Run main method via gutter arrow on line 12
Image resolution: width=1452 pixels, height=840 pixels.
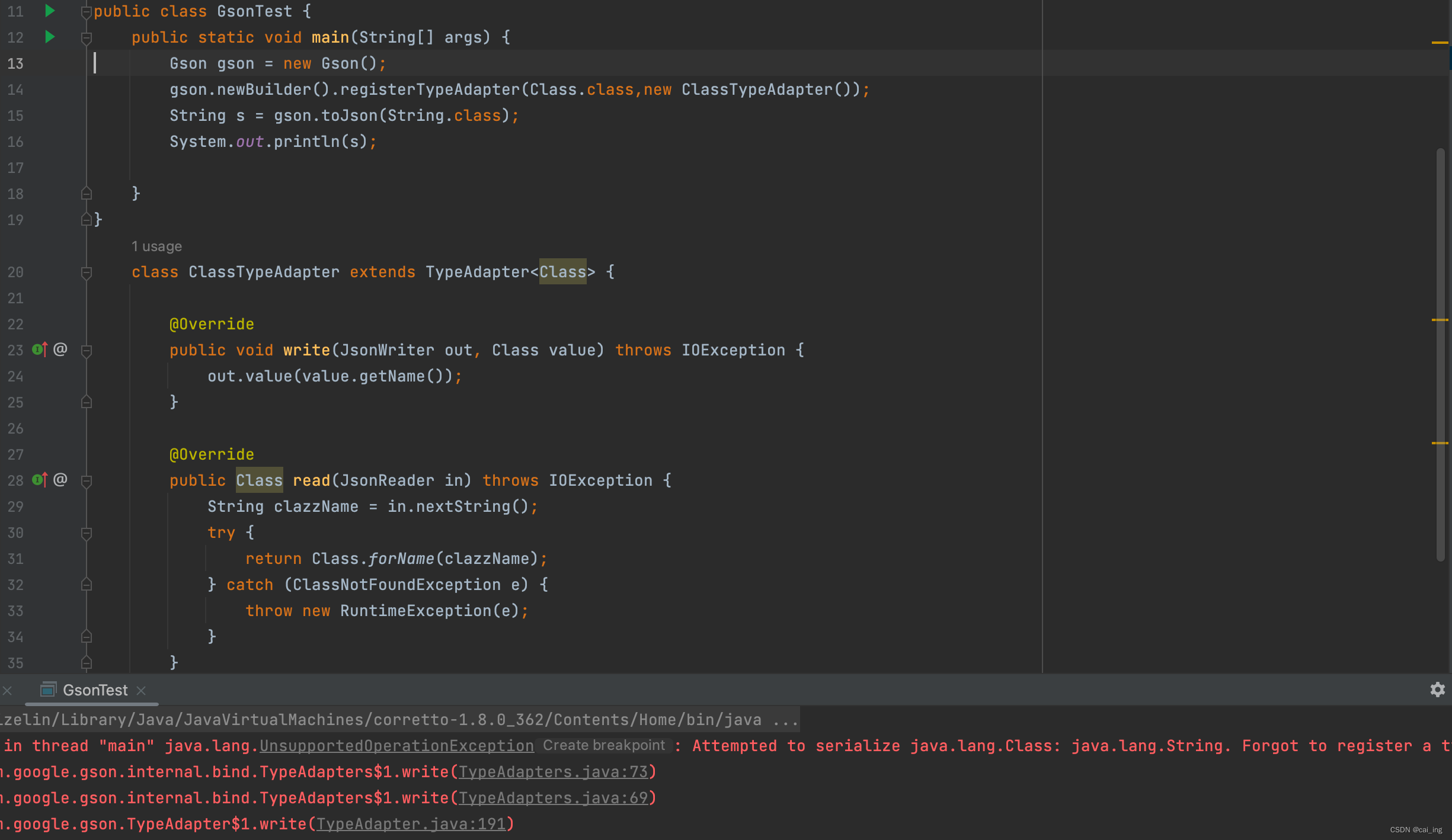[50, 37]
